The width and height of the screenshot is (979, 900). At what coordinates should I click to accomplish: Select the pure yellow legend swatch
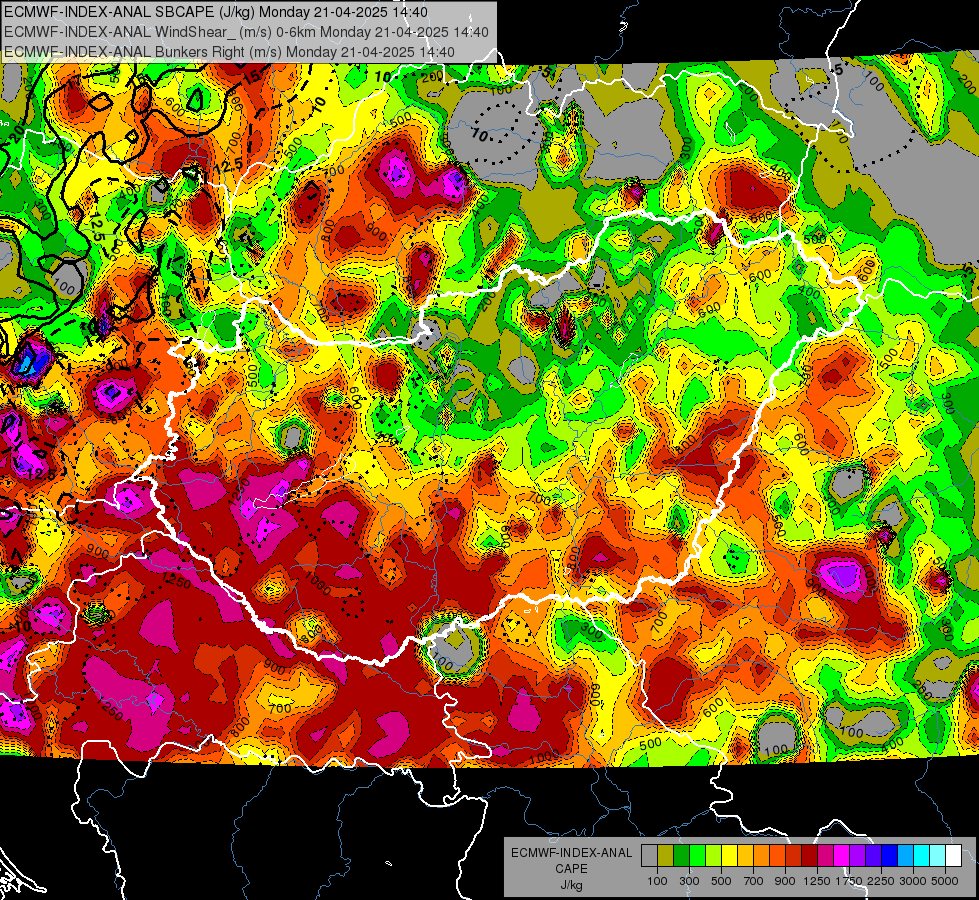(x=729, y=855)
